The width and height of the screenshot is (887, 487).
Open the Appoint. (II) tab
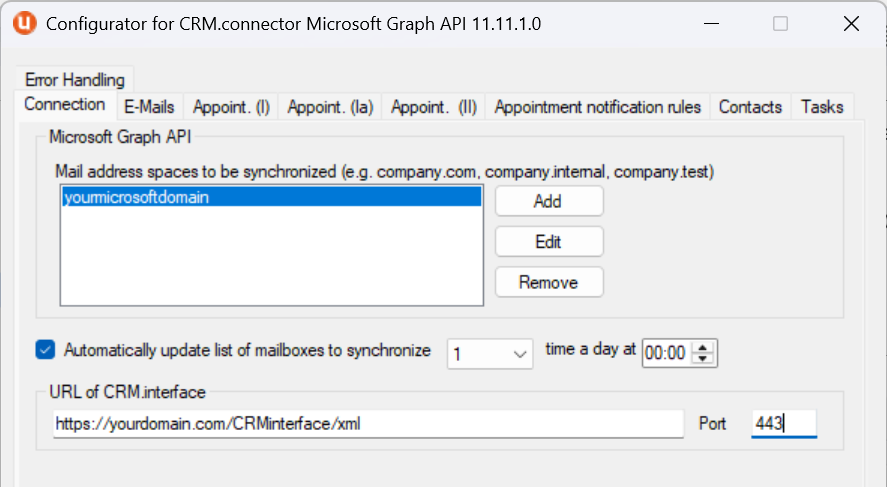click(x=434, y=107)
